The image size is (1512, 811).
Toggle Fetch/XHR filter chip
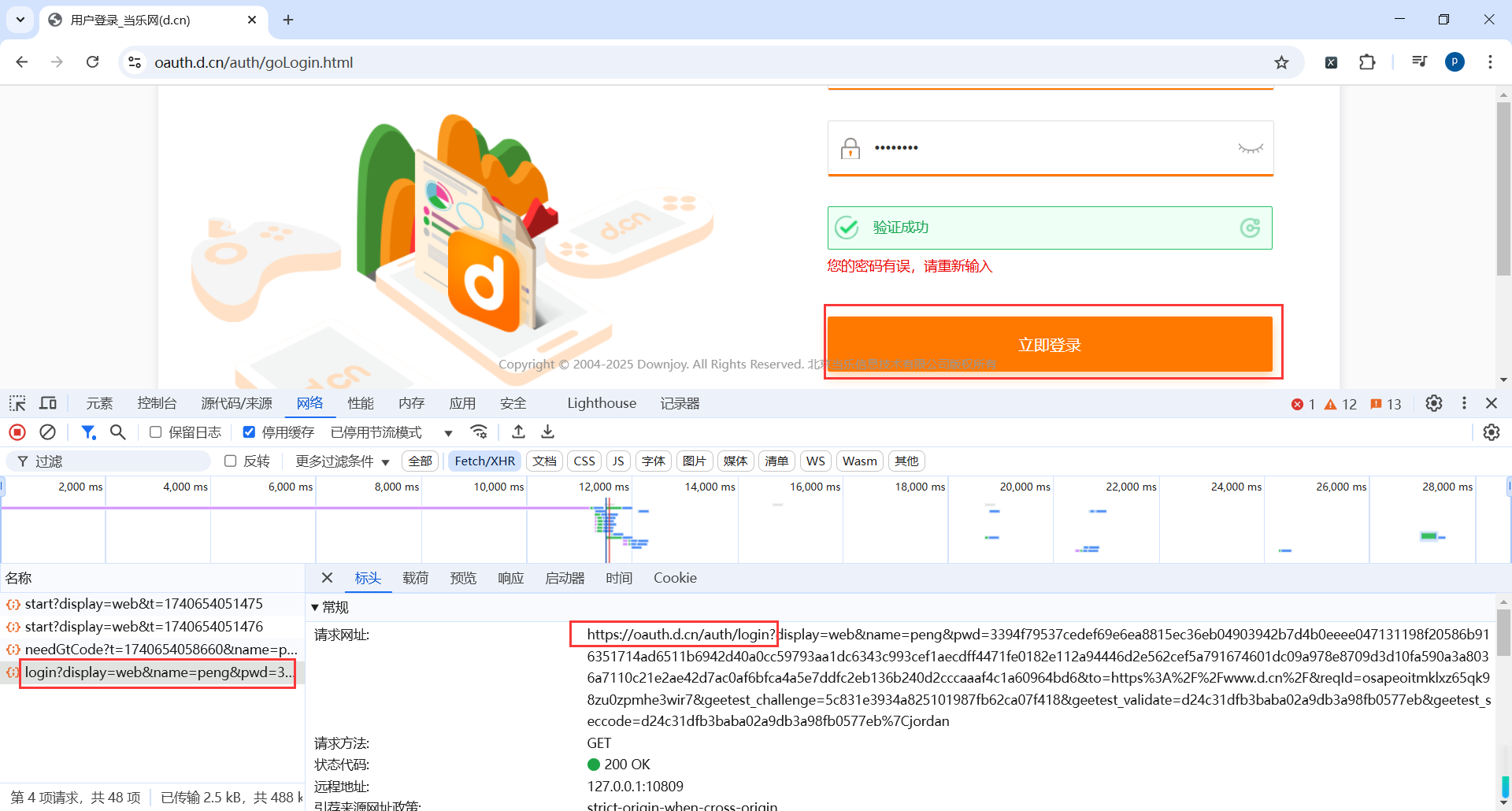tap(484, 461)
